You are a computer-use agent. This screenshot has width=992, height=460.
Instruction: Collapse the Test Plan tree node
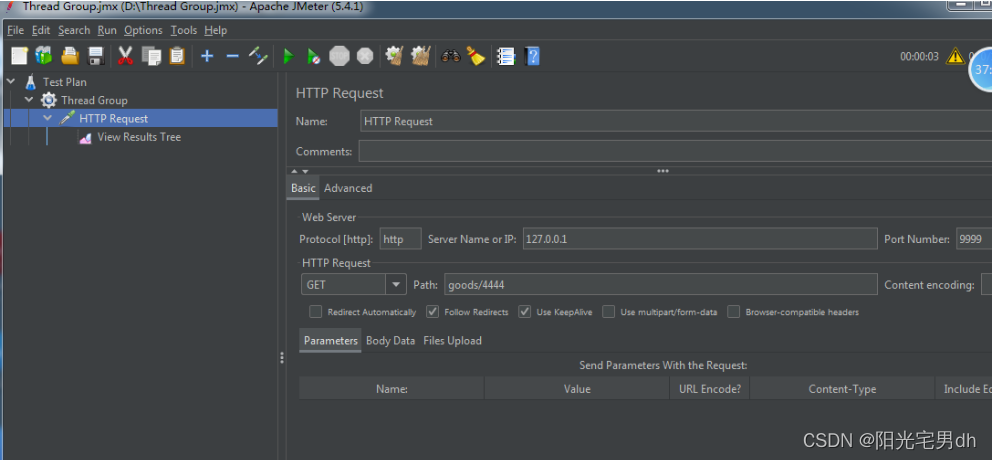pyautogui.click(x=11, y=82)
